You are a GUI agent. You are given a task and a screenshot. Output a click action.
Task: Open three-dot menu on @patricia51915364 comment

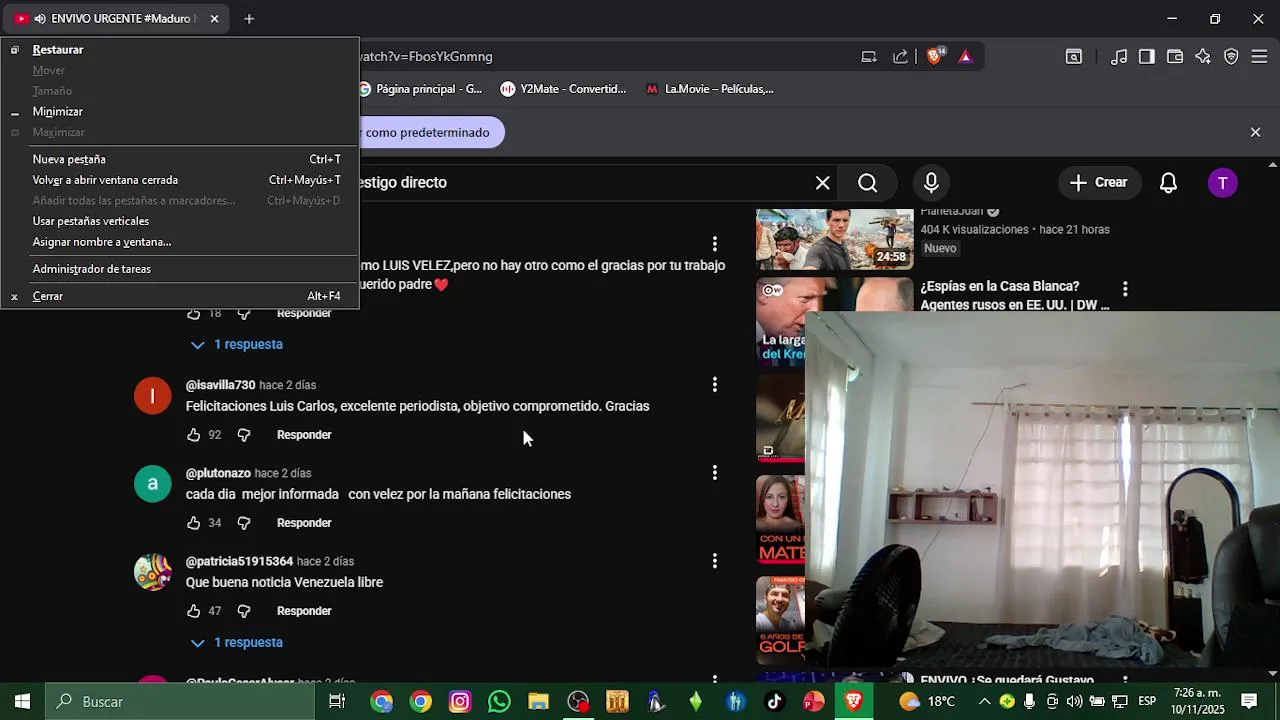(x=714, y=561)
